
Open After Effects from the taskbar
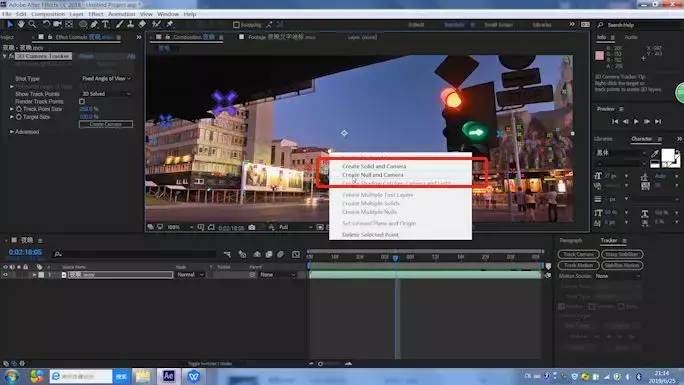pos(168,376)
